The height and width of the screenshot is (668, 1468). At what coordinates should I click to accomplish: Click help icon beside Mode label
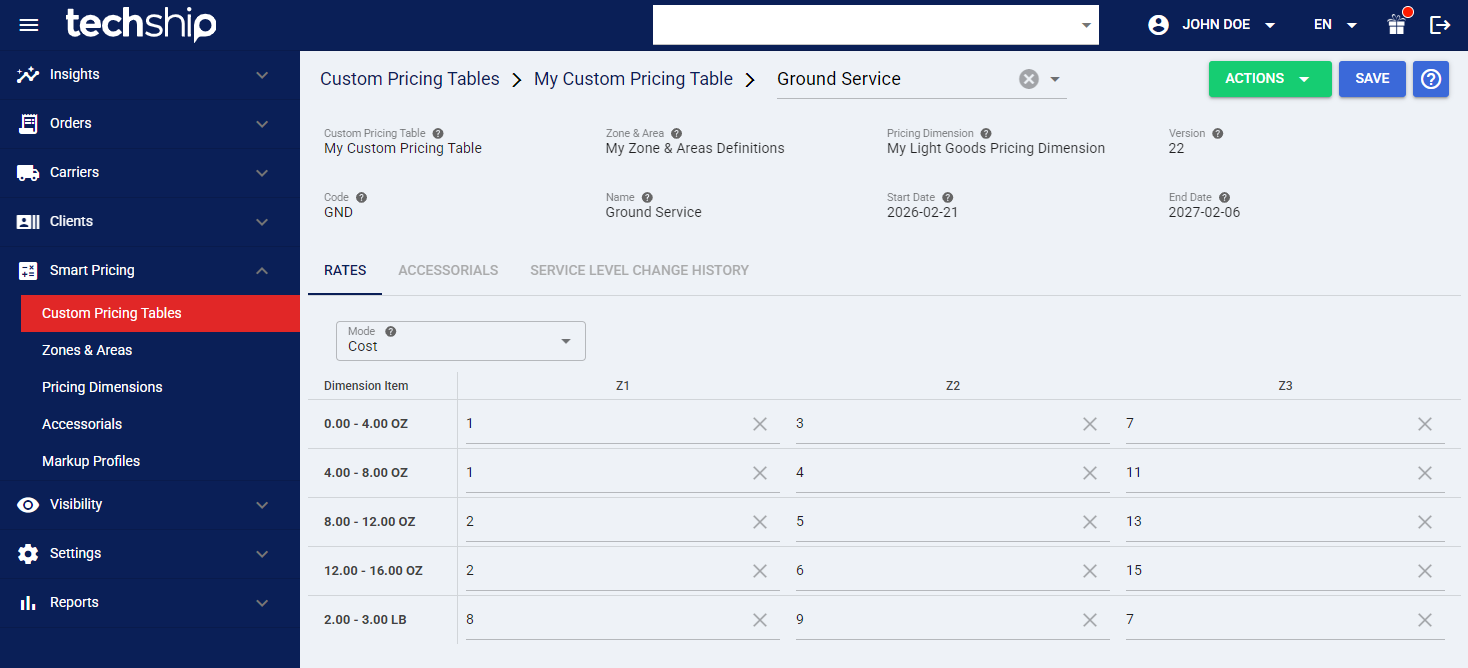point(391,331)
